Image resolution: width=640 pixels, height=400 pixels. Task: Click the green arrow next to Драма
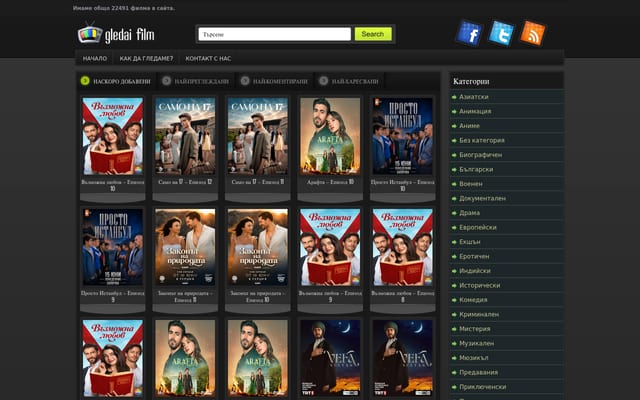454,213
